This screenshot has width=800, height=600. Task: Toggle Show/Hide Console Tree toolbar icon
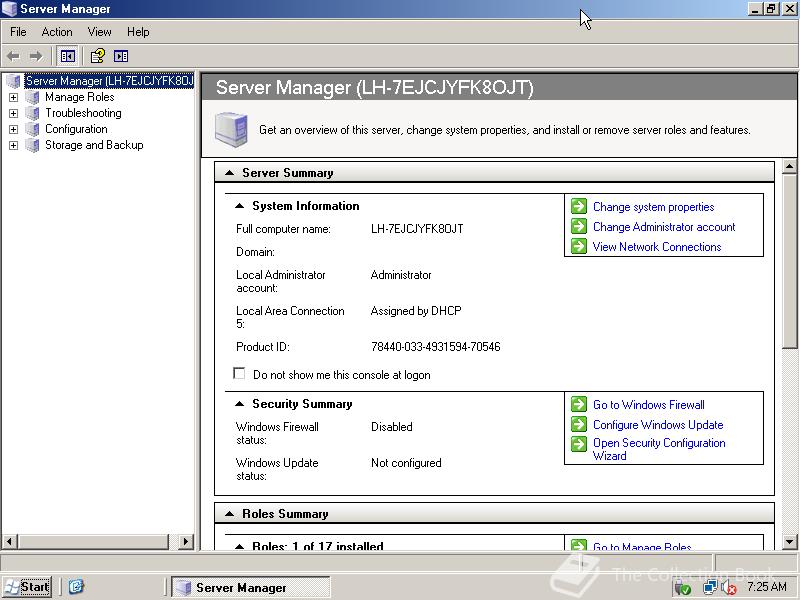(x=67, y=56)
